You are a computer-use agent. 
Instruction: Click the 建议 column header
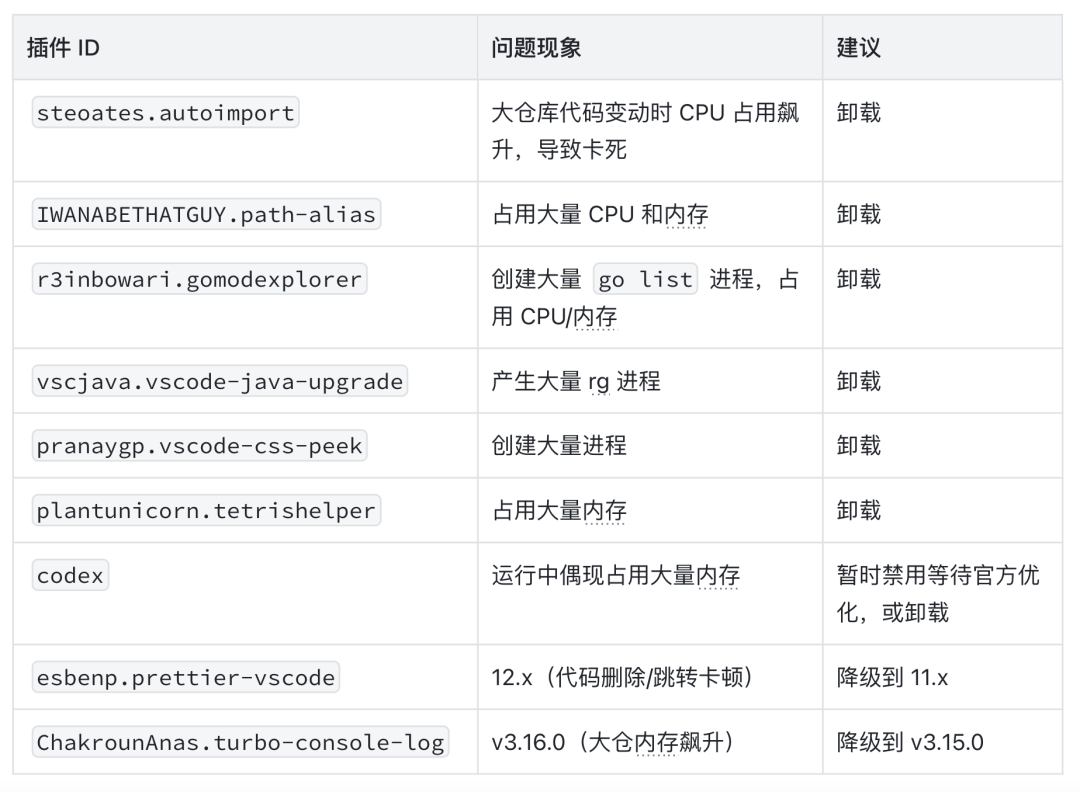(859, 47)
